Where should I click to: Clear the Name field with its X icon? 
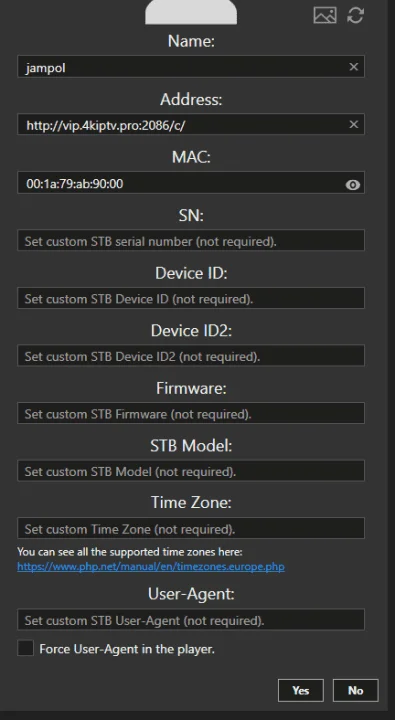[353, 67]
